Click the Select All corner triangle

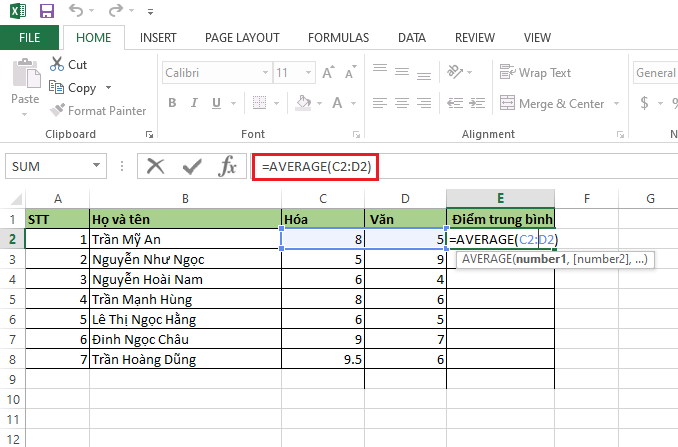point(14,198)
